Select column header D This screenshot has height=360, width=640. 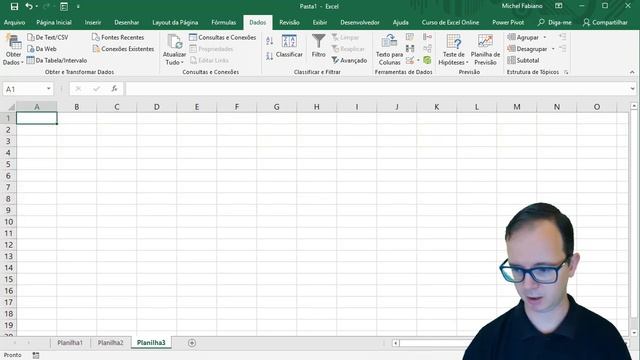[x=156, y=107]
